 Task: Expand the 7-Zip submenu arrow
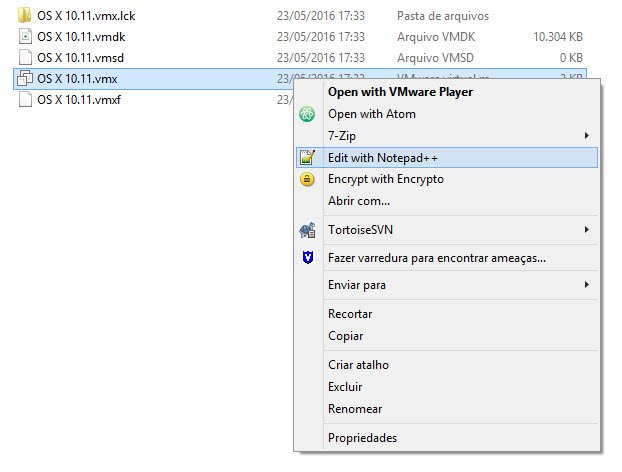point(586,136)
